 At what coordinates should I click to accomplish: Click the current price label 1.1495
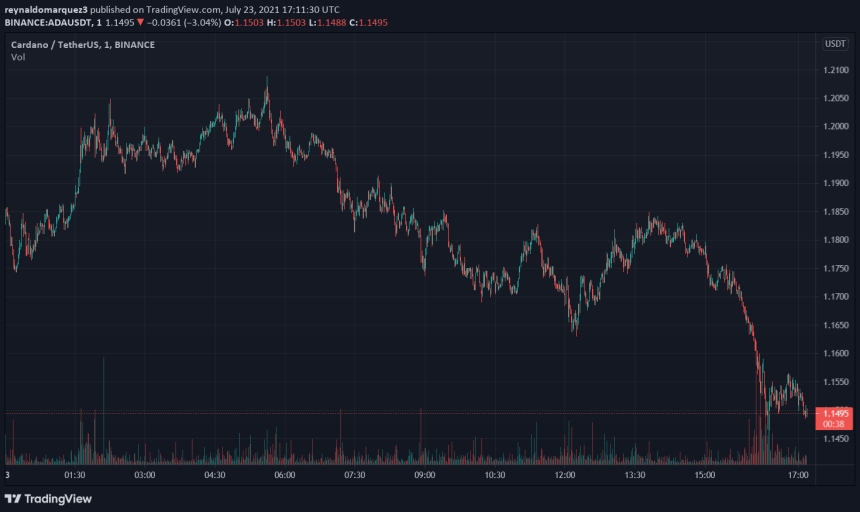(x=836, y=413)
